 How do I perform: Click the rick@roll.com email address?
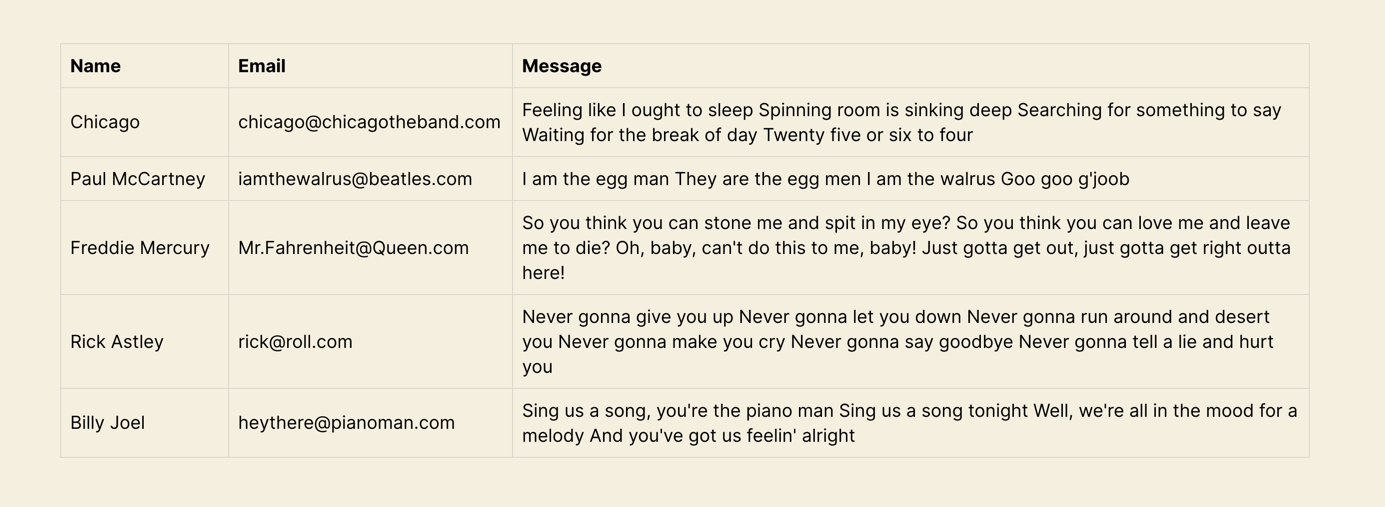tap(295, 342)
